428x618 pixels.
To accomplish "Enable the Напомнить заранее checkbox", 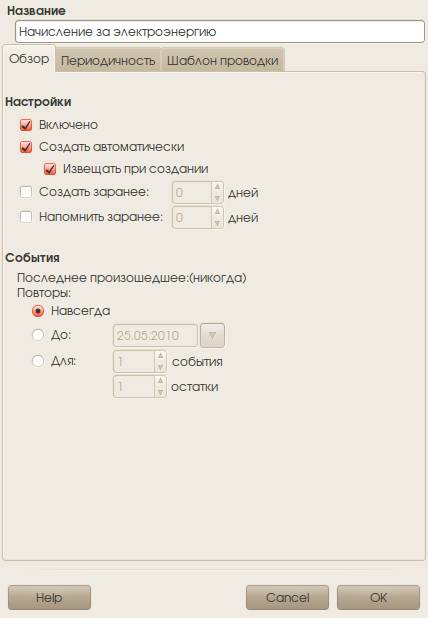I will click(26, 217).
